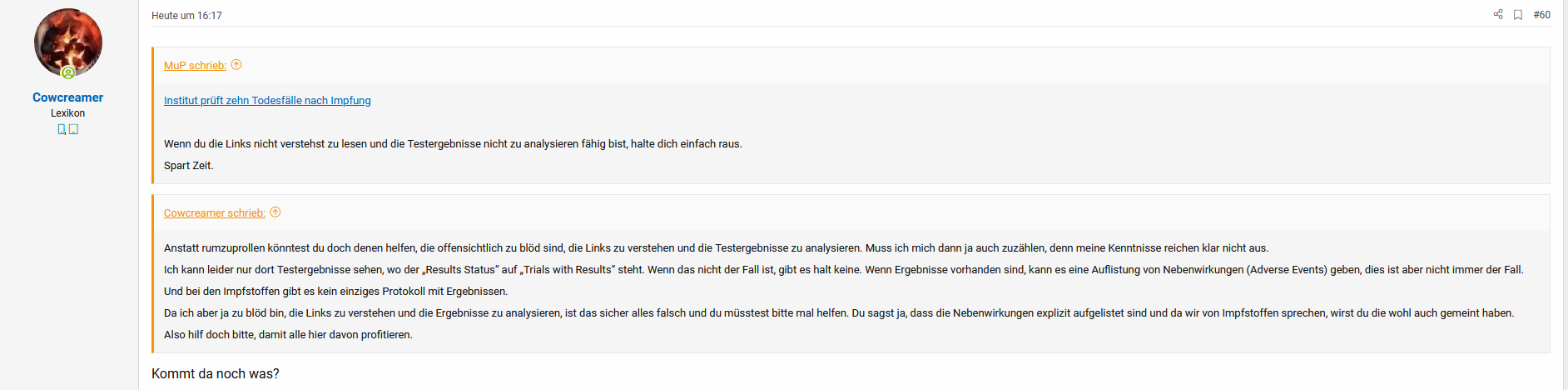The image size is (1568, 390).
Task: Click the 'Kommt da noch was?' reply text
Action: (x=216, y=374)
